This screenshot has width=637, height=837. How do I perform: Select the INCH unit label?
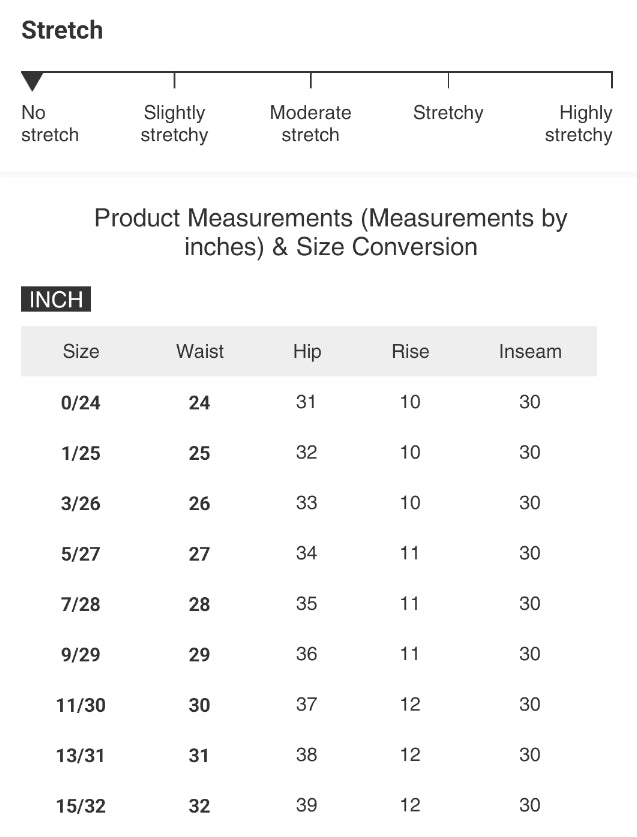pos(56,299)
